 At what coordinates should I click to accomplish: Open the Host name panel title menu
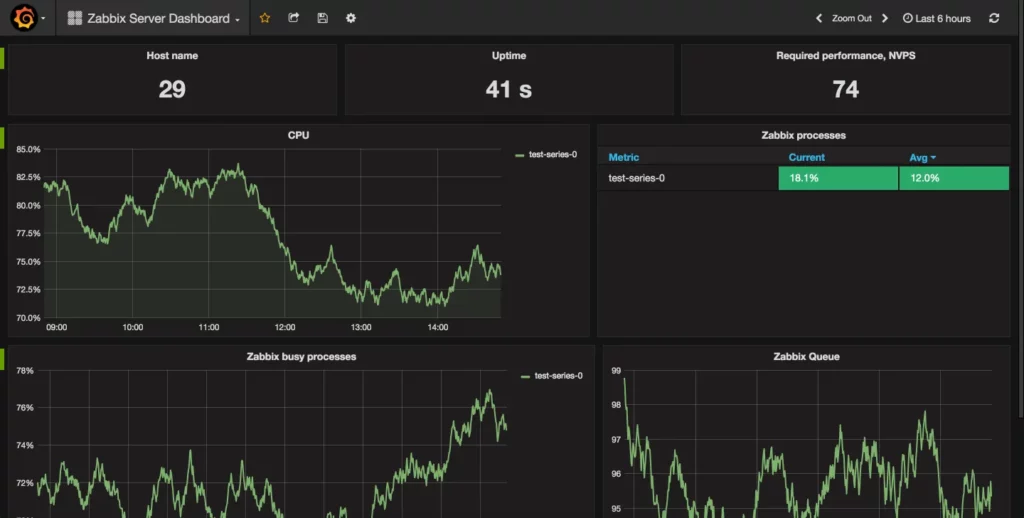coord(172,56)
